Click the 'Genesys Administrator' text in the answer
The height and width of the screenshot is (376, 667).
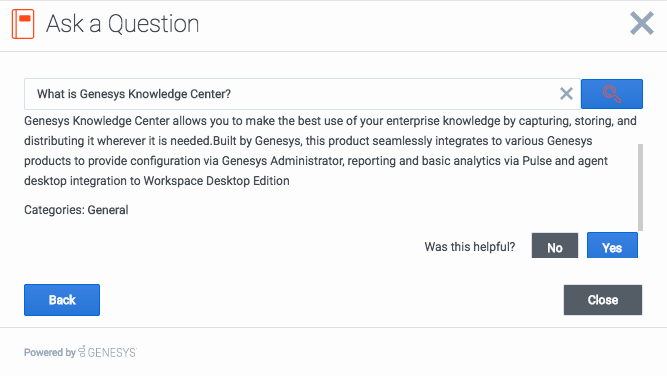tap(282, 161)
